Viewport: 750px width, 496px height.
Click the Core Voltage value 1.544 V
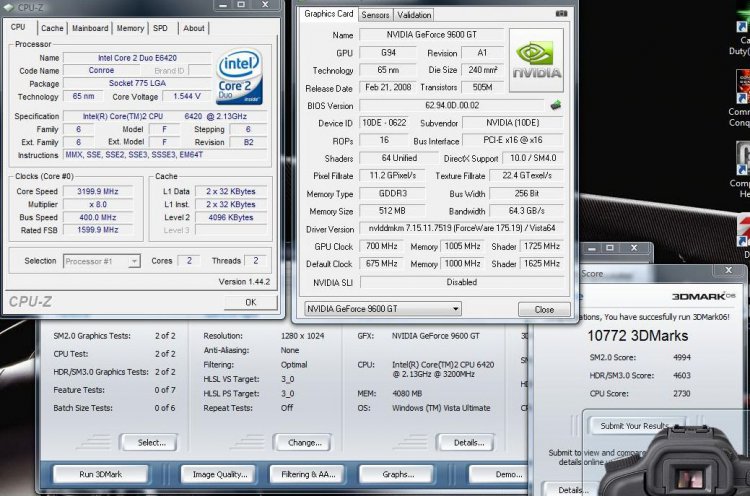(x=187, y=97)
